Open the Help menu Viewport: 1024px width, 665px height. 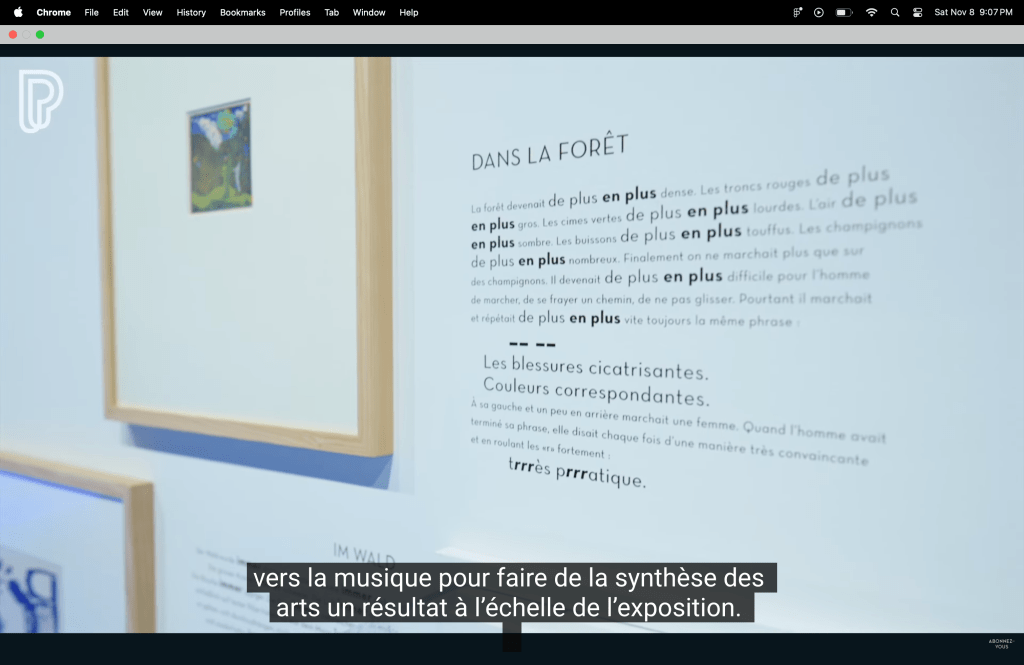coord(409,12)
